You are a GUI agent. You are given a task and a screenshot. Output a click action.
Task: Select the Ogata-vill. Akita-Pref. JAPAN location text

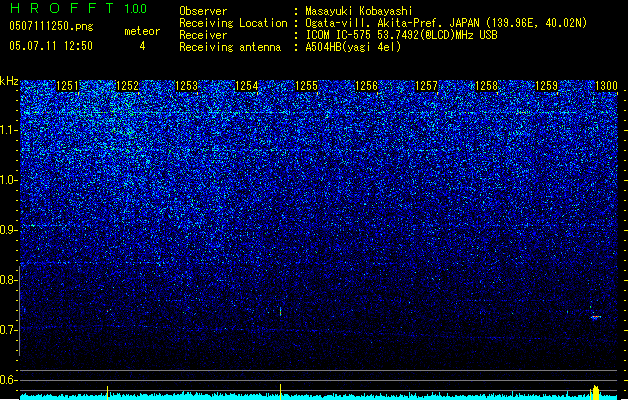(x=446, y=23)
